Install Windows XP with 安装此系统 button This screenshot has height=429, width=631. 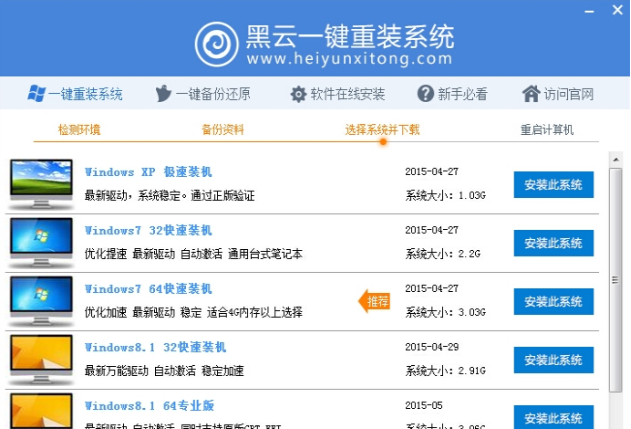click(553, 185)
